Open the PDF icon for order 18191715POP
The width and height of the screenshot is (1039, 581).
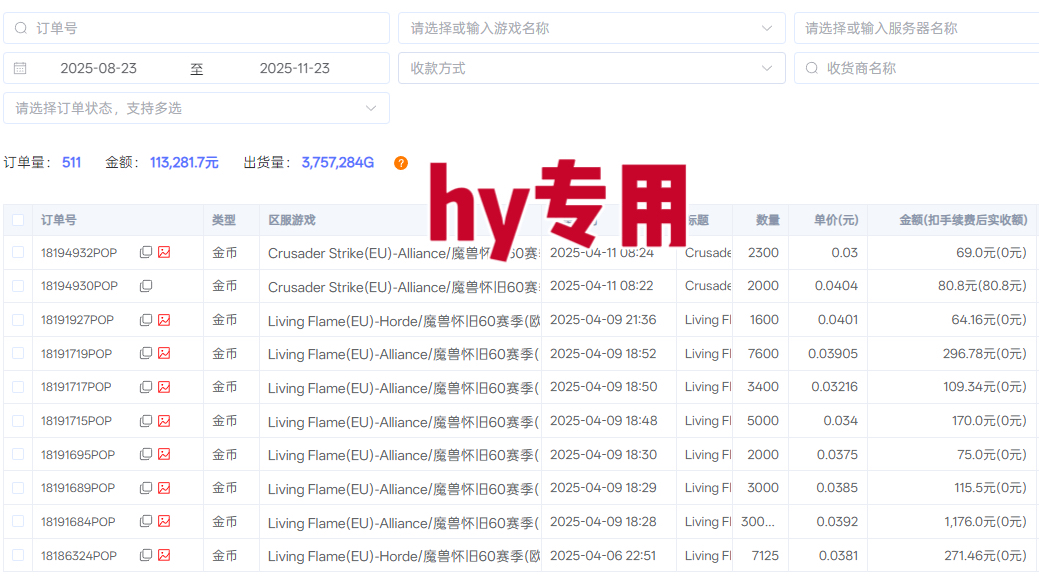[x=162, y=420]
